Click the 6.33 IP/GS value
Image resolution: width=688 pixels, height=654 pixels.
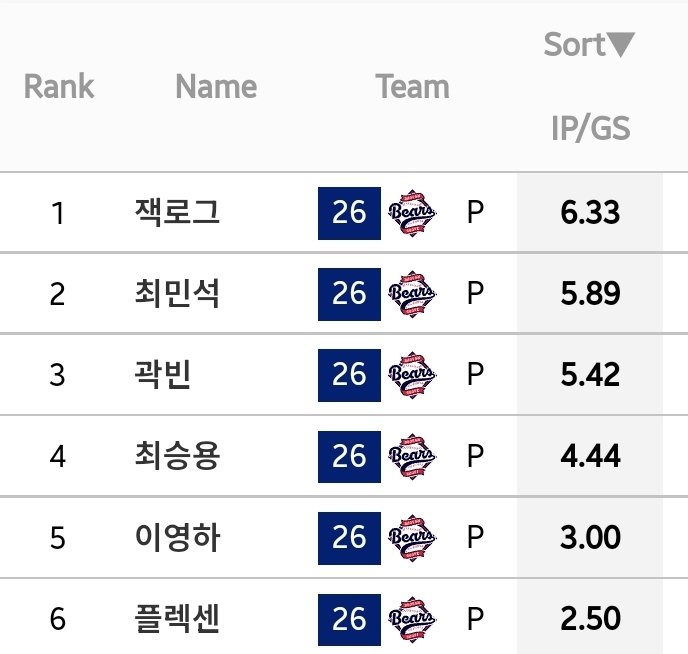tap(590, 213)
